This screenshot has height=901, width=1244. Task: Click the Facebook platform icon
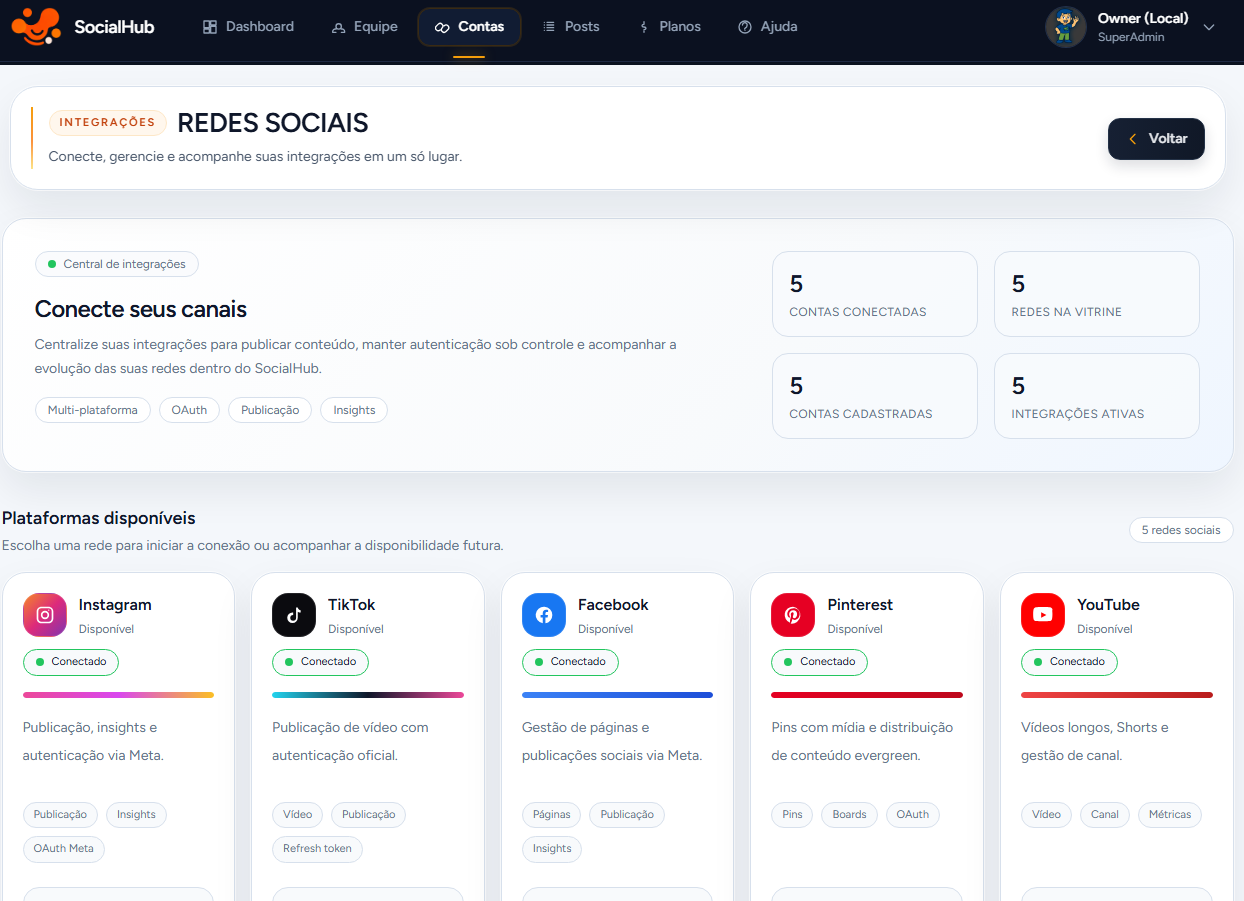544,615
